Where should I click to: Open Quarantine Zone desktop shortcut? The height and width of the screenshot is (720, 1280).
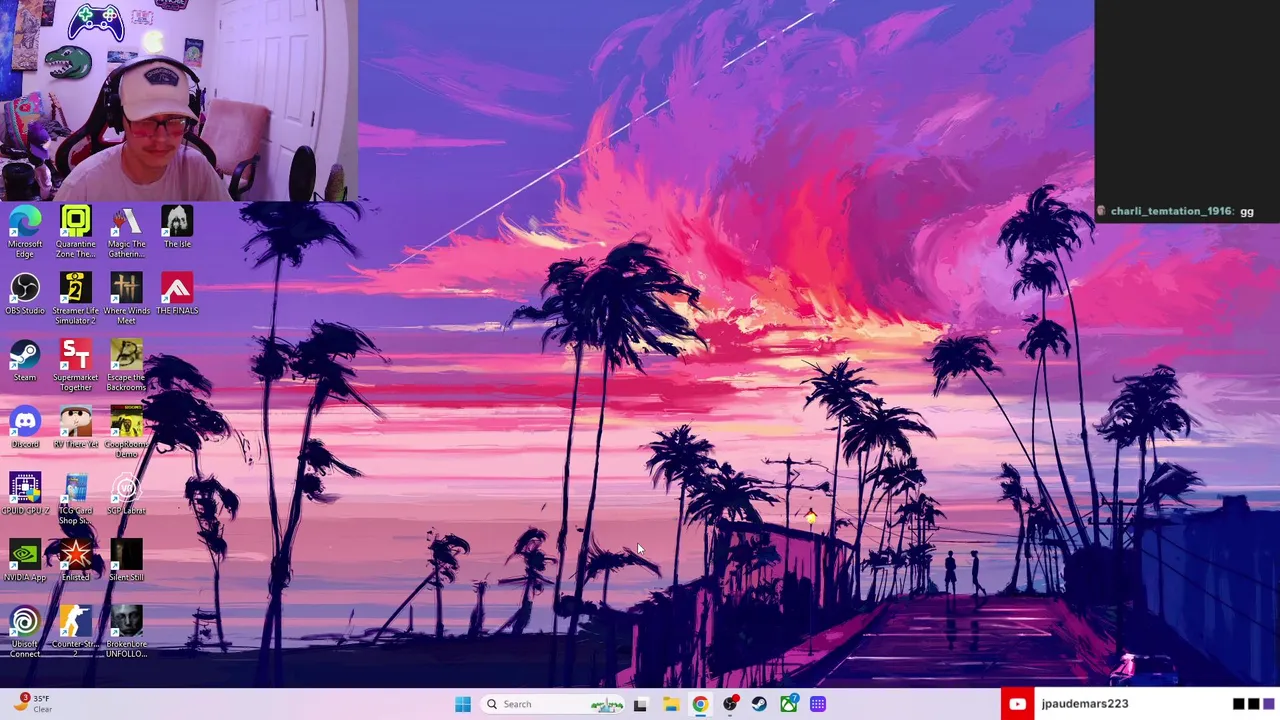(75, 231)
